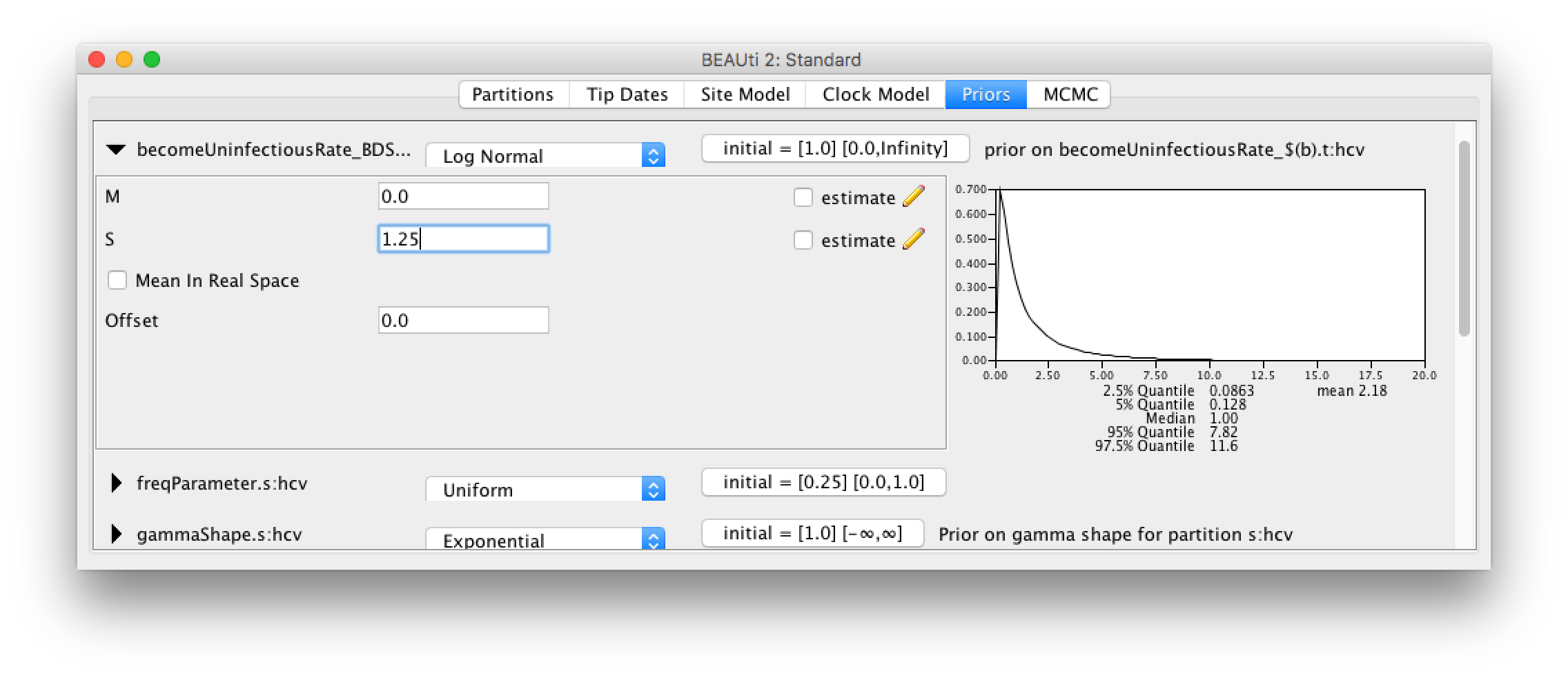The height and width of the screenshot is (680, 1568).
Task: Toggle Mean In Real Space checkbox
Action: point(117,280)
